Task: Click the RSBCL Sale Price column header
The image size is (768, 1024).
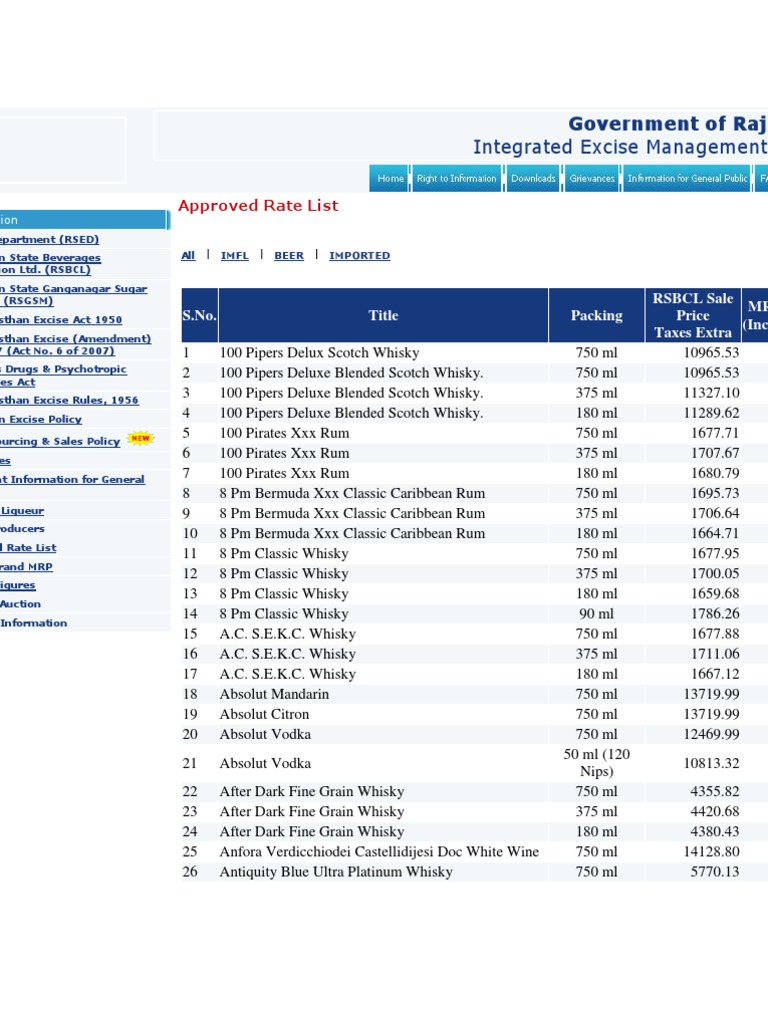Action: click(x=692, y=316)
